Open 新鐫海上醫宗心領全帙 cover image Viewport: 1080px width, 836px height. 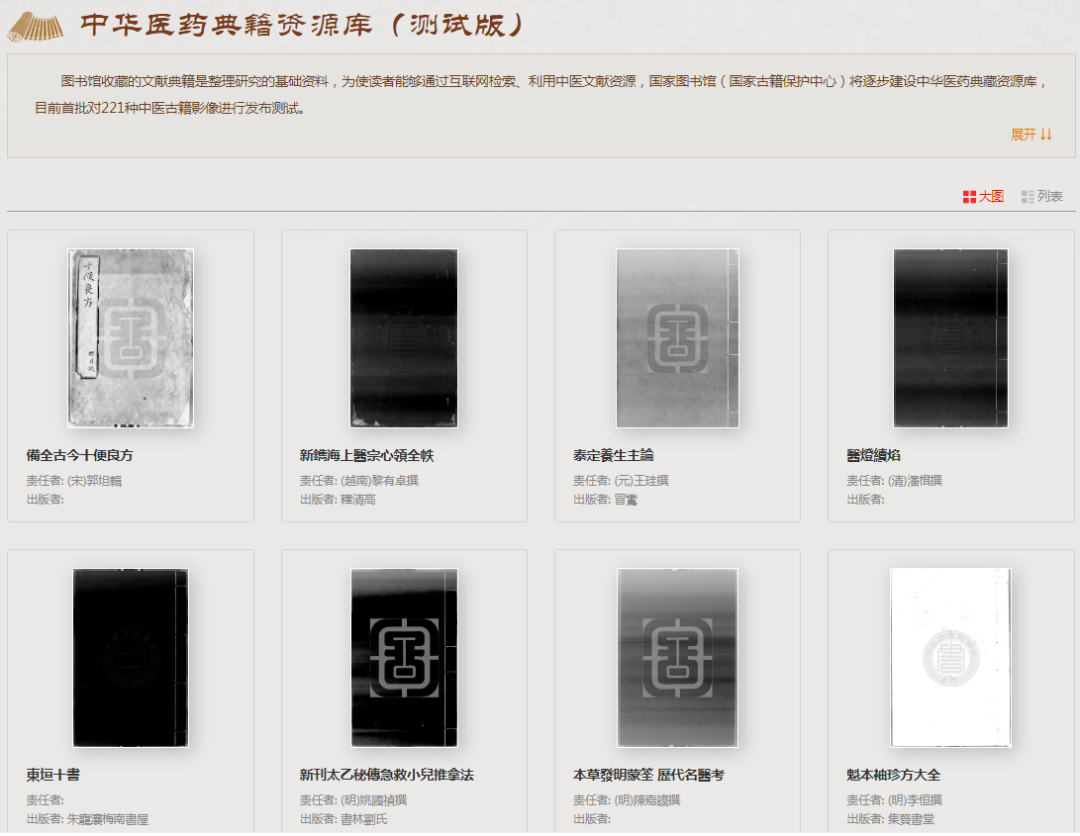(x=404, y=338)
